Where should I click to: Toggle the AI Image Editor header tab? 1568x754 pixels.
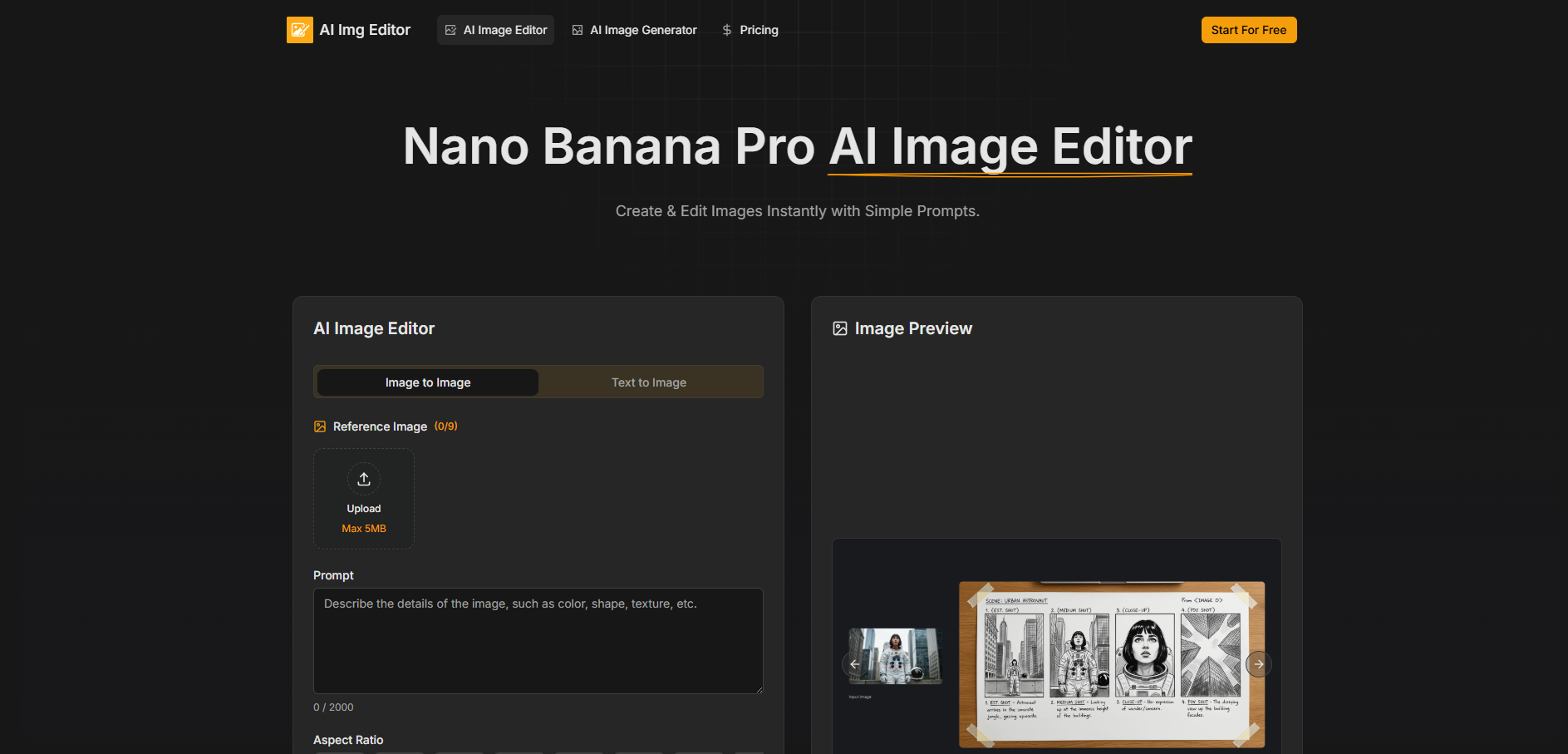495,29
